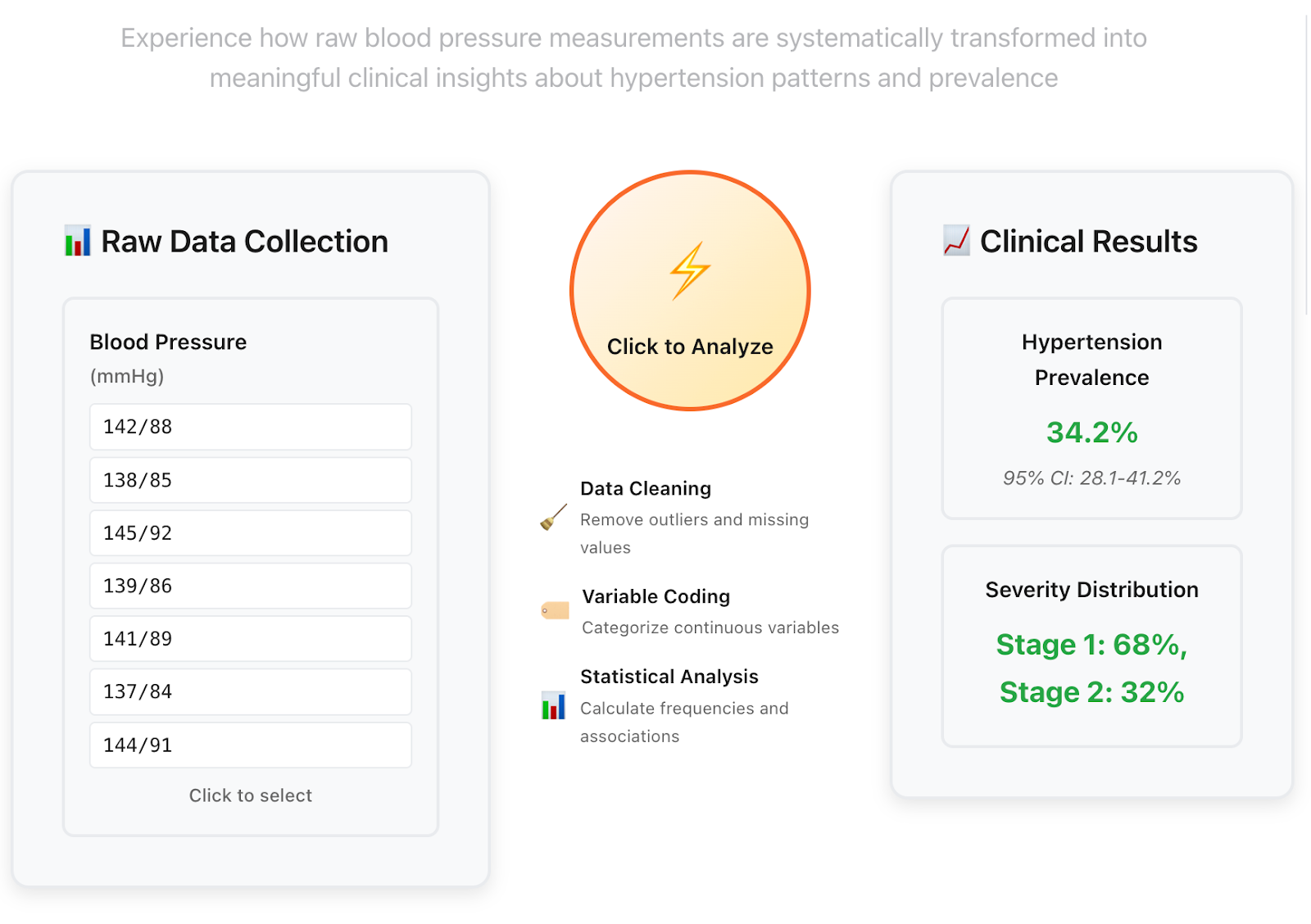
Task: Select the 137/84 blood pressure reading
Action: [250, 691]
